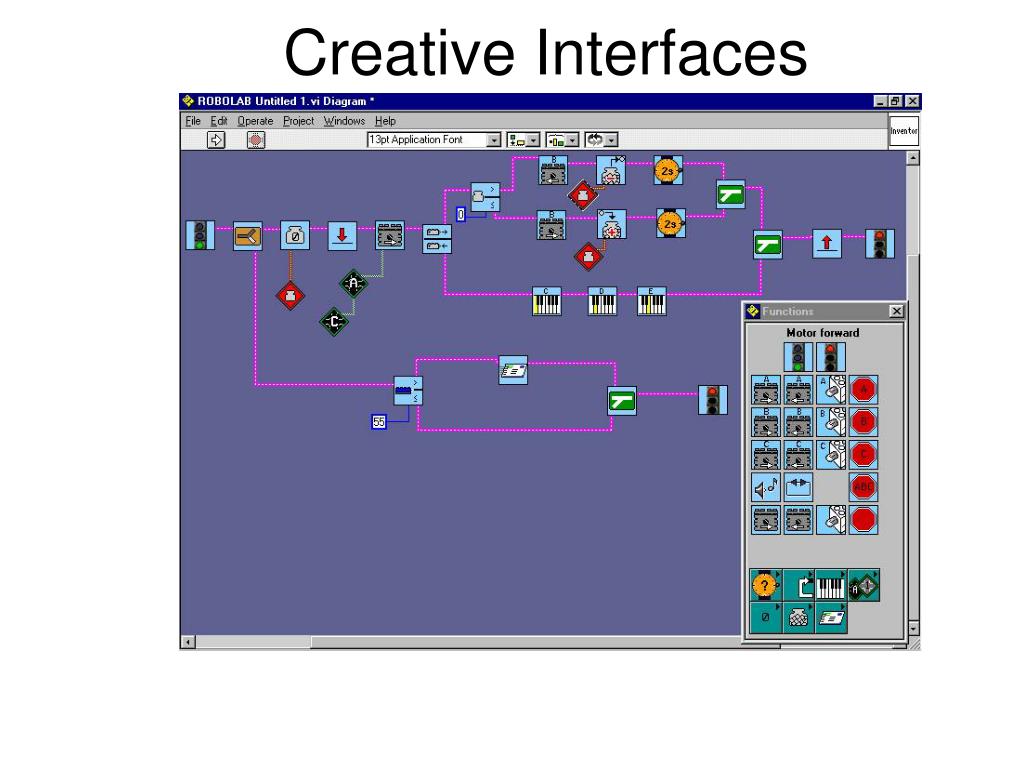Pick Stop A sign in Functions palette
1024x768 pixels.
pos(863,390)
